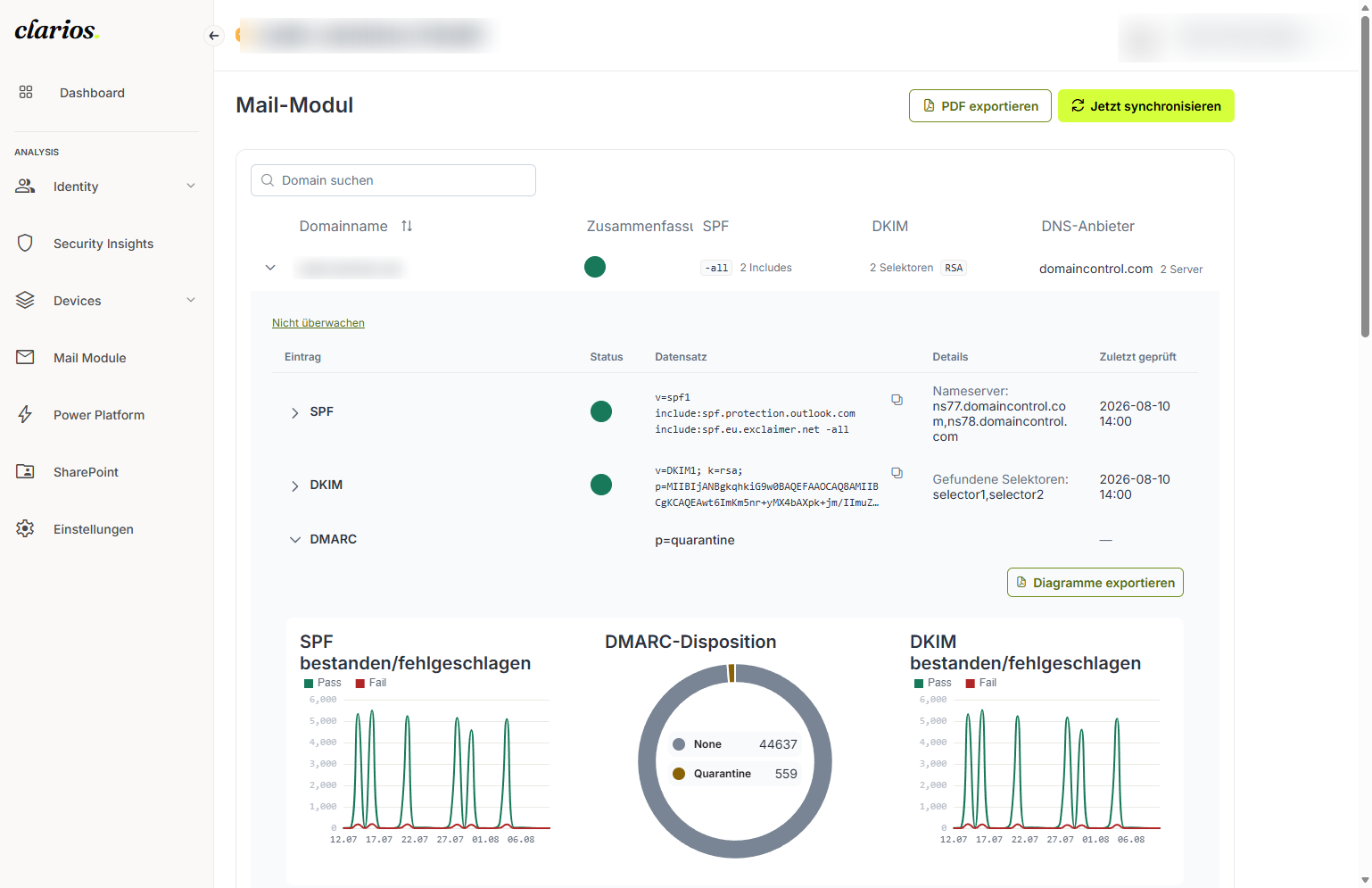Expand the Identity menu chevron

[x=191, y=186]
